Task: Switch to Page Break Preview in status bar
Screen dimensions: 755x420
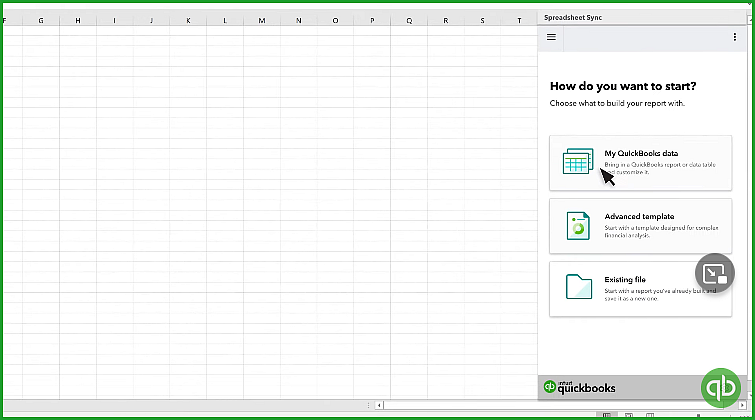Action: point(649,415)
